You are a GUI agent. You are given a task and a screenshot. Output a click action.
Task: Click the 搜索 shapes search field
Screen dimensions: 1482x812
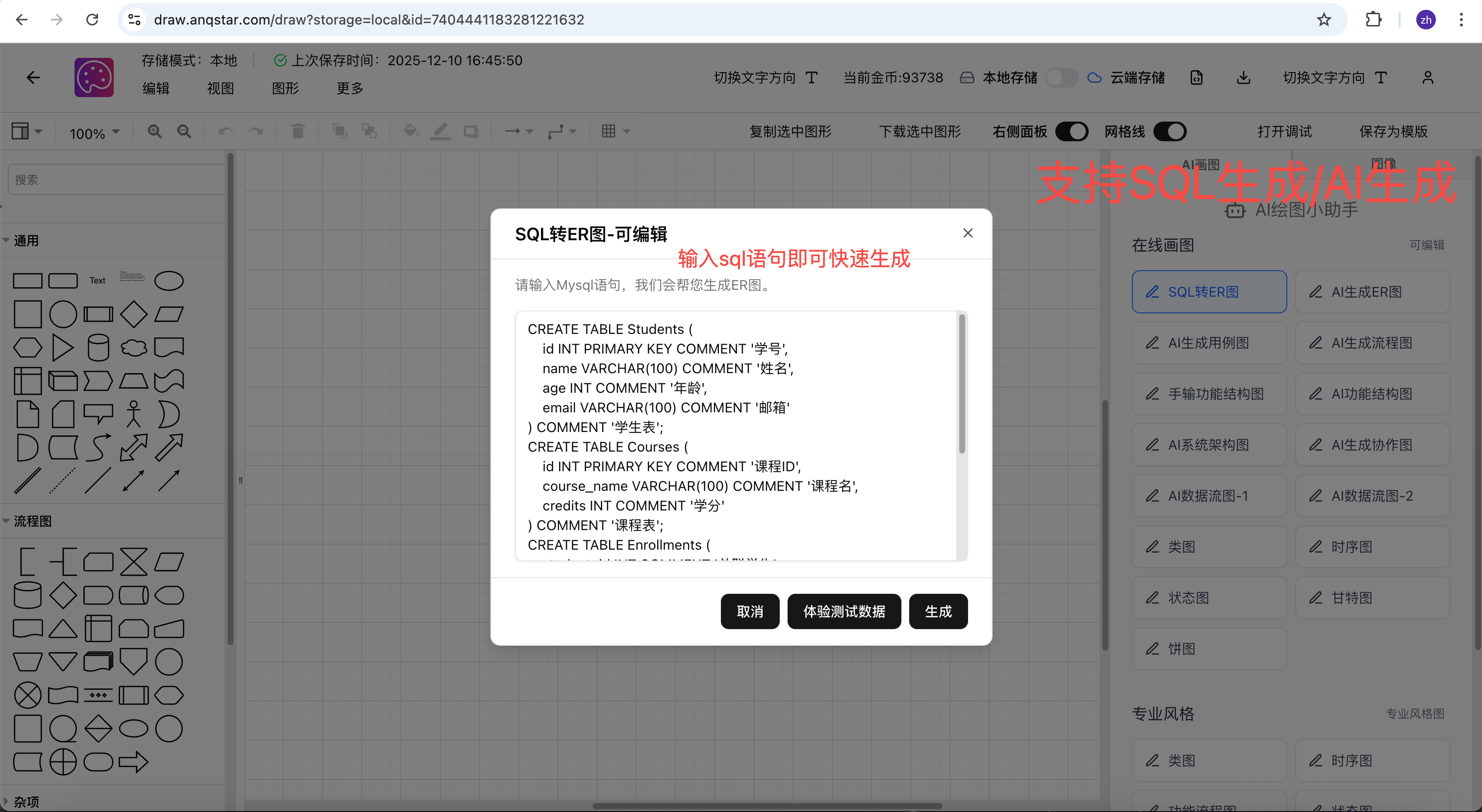115,179
